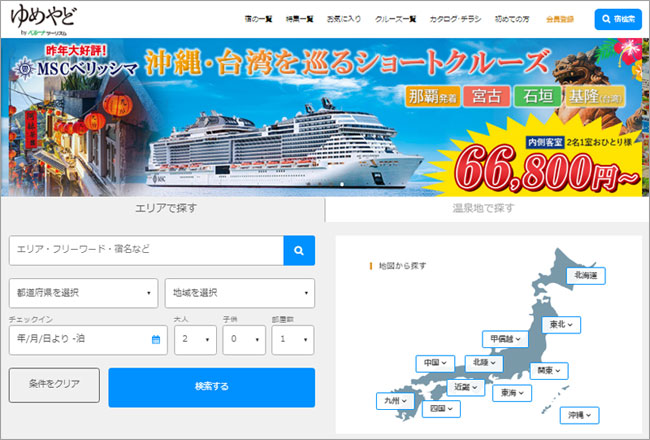Click the MSC Bellissima cruise ship banner
The height and width of the screenshot is (440, 650).
pyautogui.click(x=325, y=117)
